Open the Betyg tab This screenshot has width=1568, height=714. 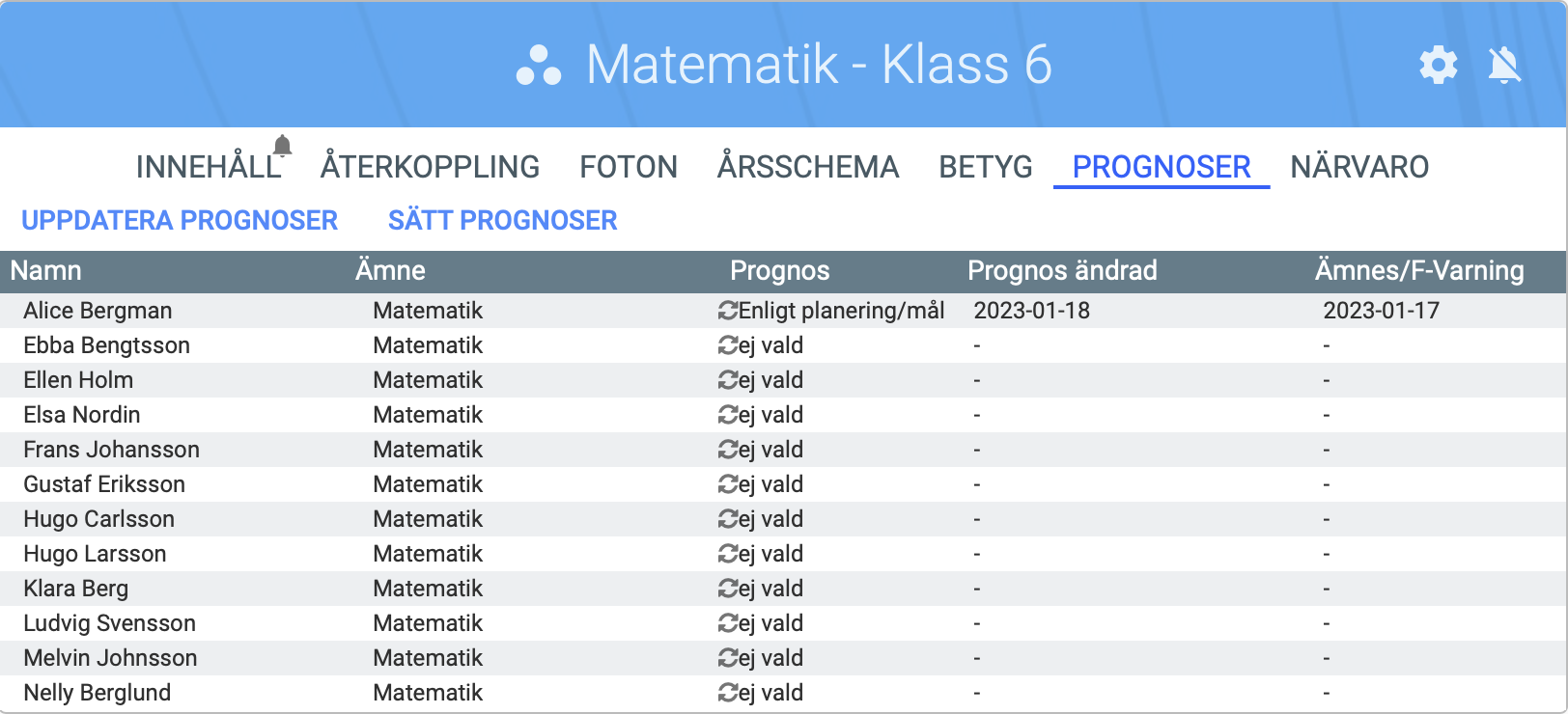tap(985, 167)
